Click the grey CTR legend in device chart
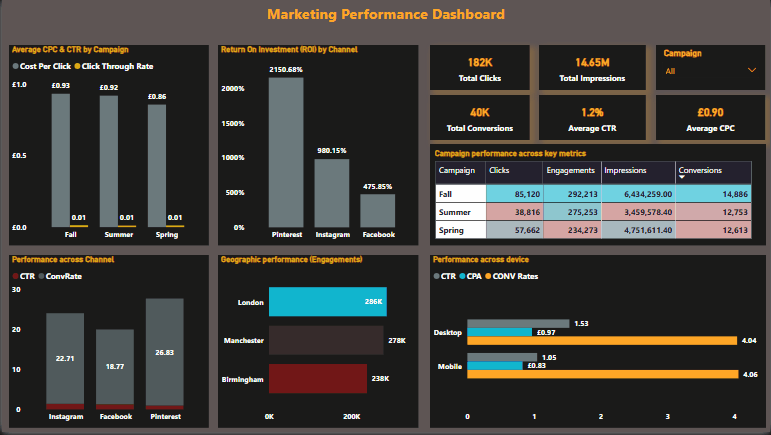The width and height of the screenshot is (771, 435). tap(445, 276)
